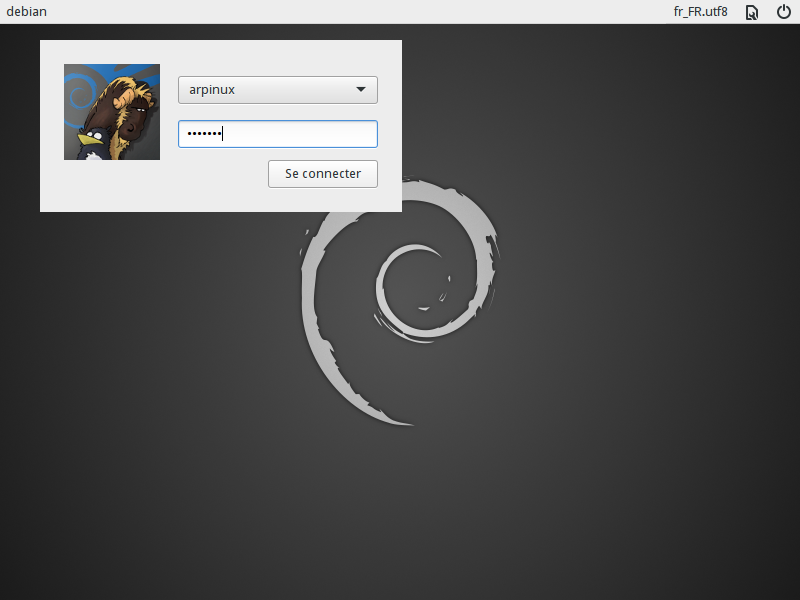Image resolution: width=800 pixels, height=600 pixels.
Task: Open the fr_FR.utf8 language menu
Action: [701, 12]
